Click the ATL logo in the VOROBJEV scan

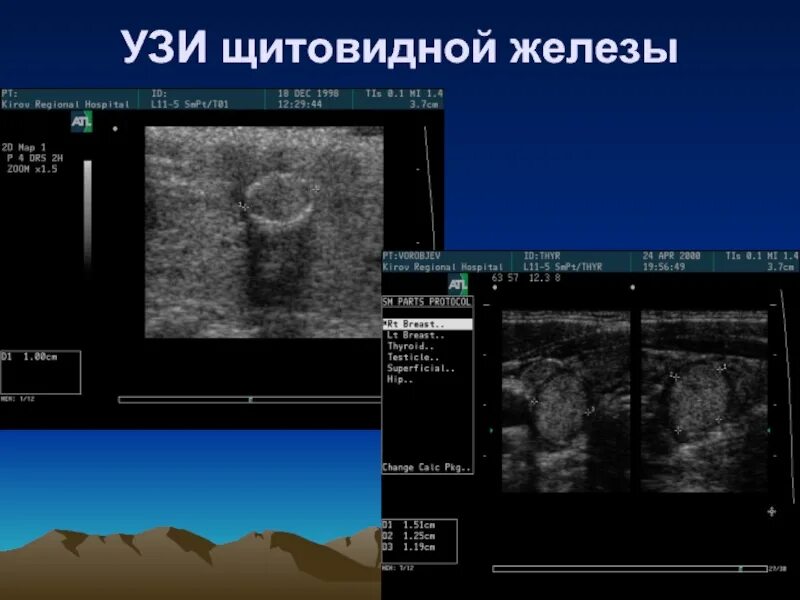(x=458, y=285)
